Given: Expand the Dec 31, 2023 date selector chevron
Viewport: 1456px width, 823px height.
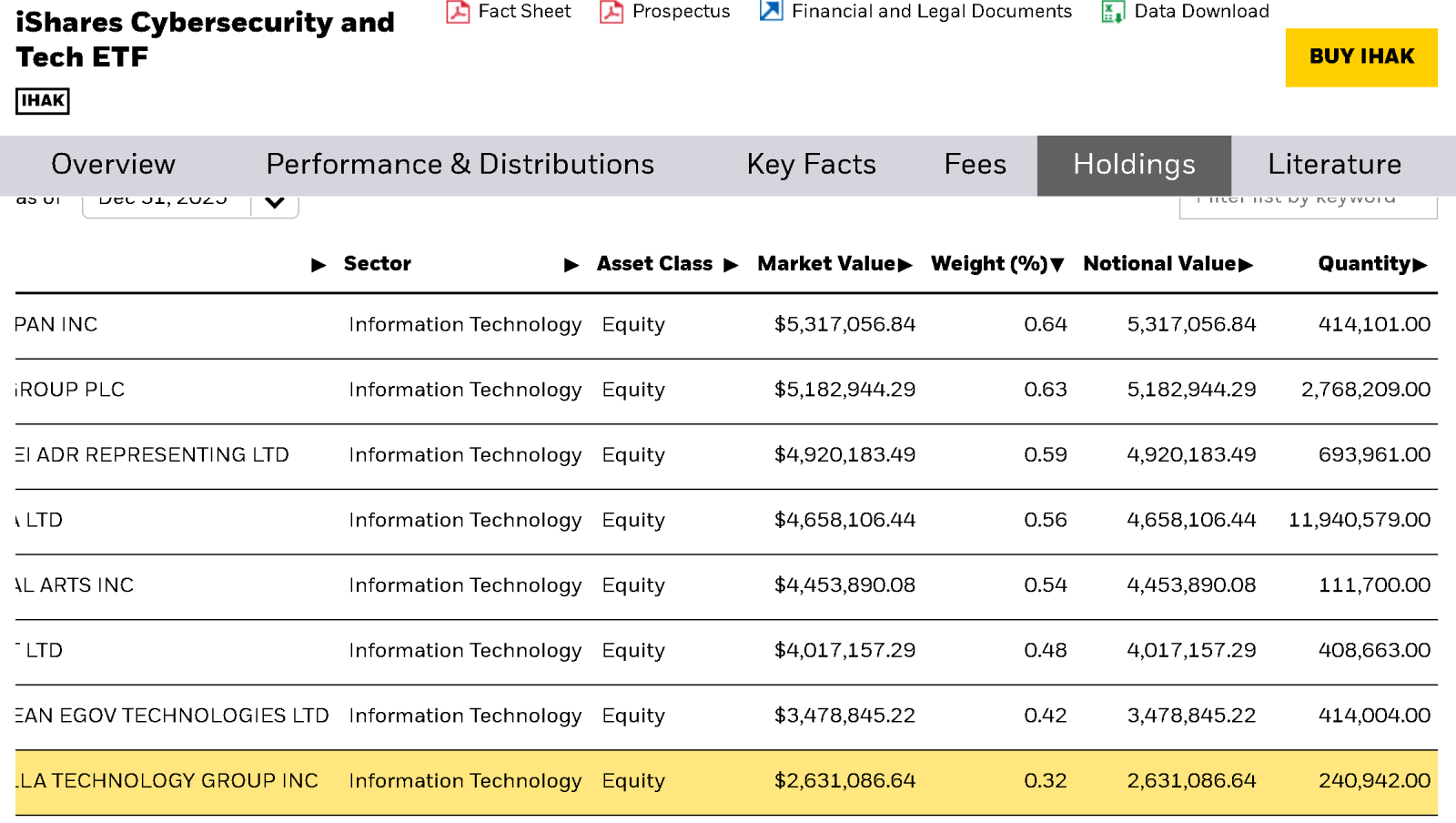Looking at the screenshot, I should [273, 201].
